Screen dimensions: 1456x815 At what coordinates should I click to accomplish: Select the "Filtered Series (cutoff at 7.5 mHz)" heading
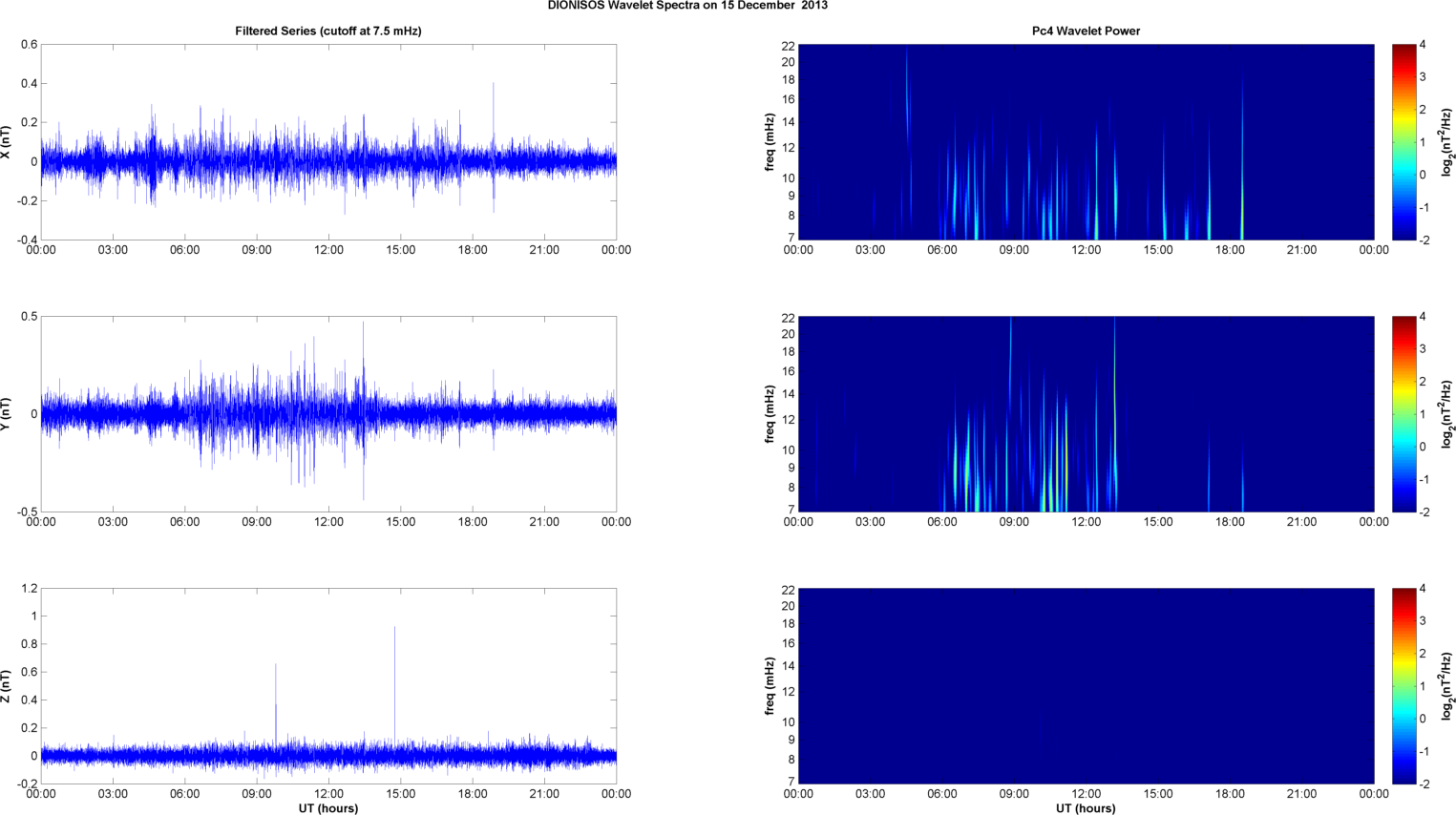click(x=328, y=31)
